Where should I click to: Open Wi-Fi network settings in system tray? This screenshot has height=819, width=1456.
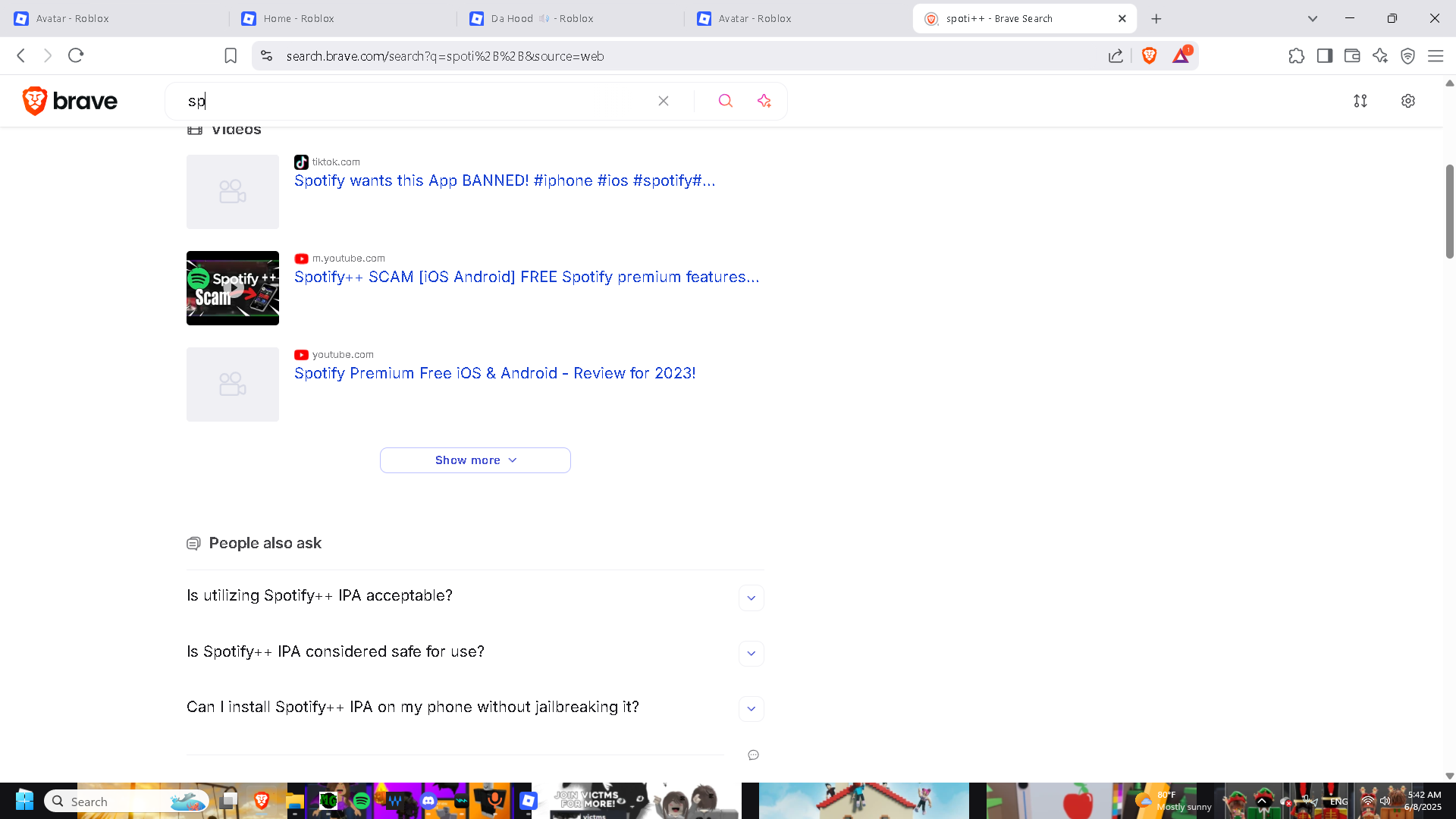pos(1367,801)
